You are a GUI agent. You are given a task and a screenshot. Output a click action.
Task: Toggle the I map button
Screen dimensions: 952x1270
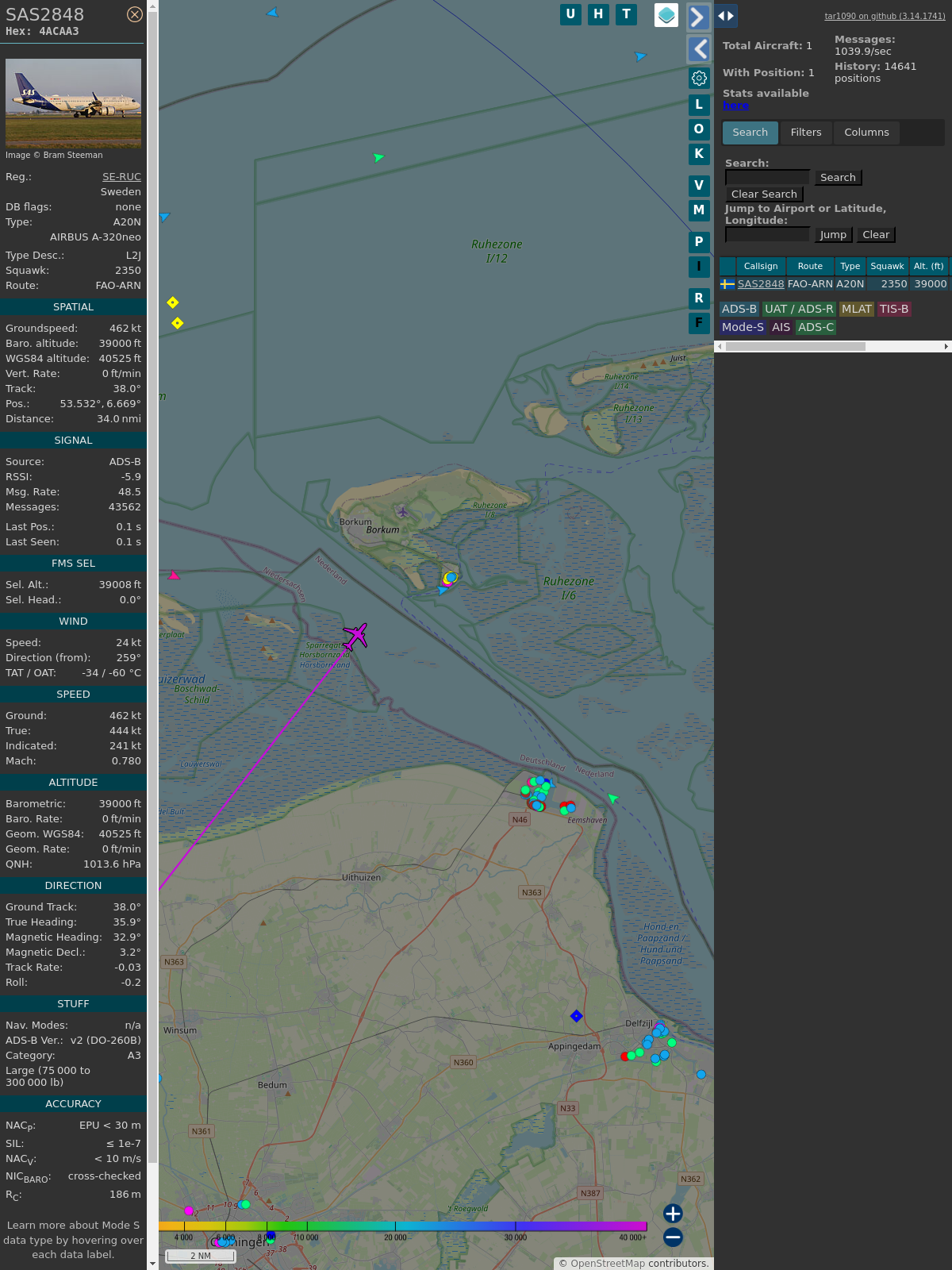click(699, 266)
